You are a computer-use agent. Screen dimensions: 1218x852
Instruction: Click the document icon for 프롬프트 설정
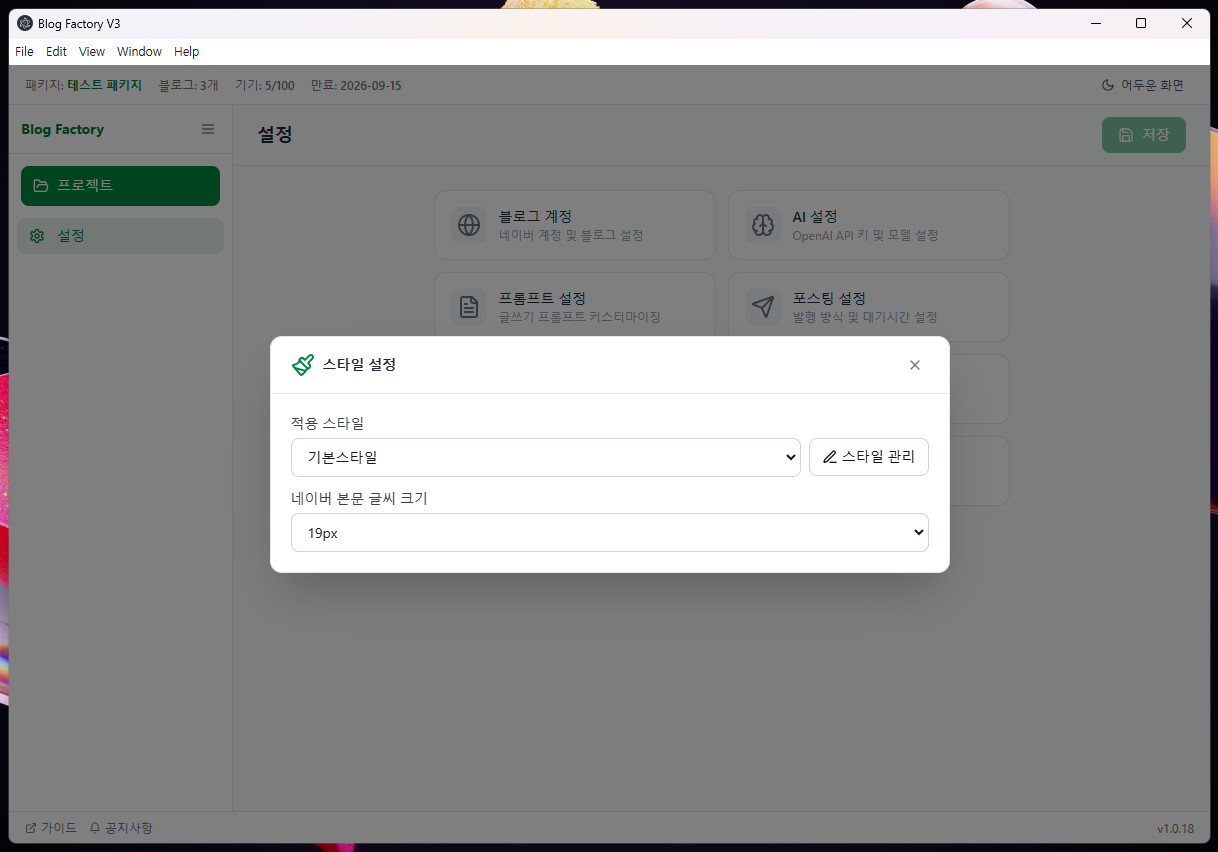[x=468, y=307]
